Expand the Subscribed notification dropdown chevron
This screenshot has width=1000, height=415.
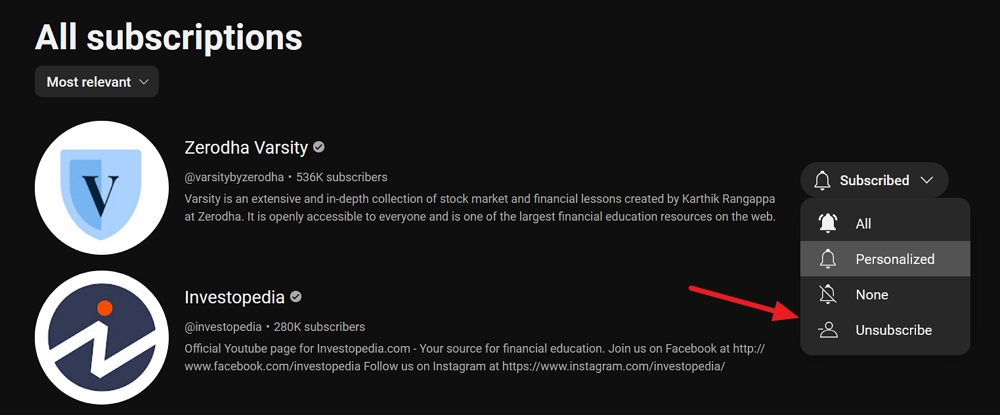(x=927, y=181)
